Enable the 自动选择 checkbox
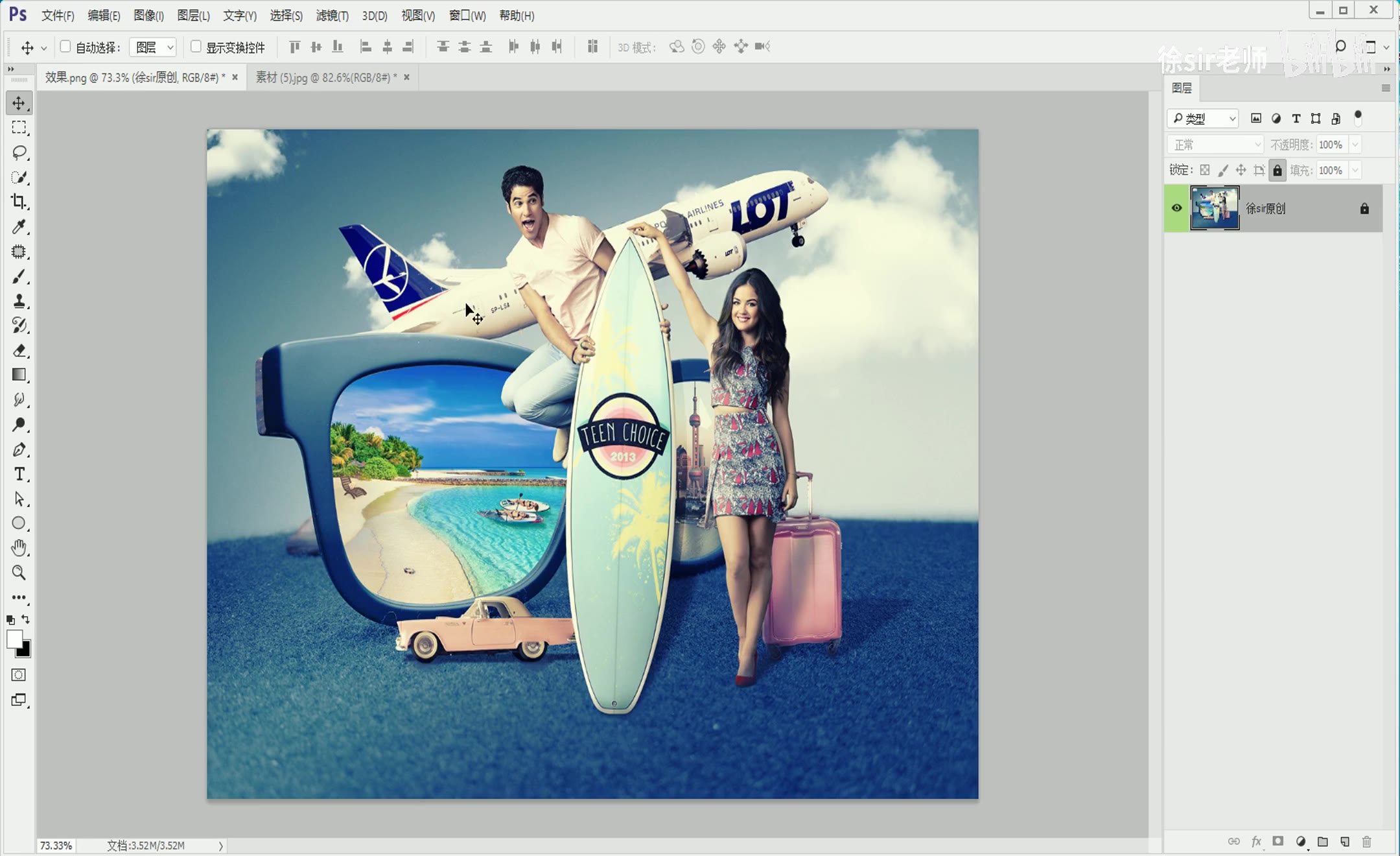Viewport: 1400px width, 856px height. (x=65, y=46)
